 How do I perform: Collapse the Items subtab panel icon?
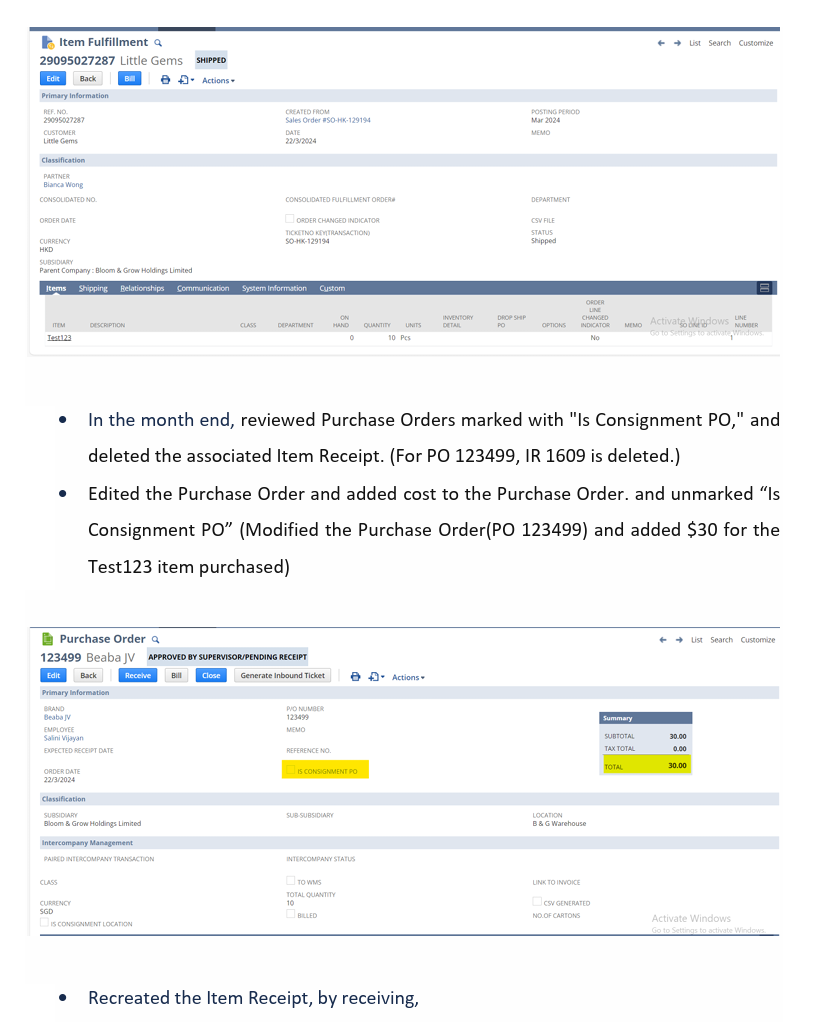click(764, 288)
